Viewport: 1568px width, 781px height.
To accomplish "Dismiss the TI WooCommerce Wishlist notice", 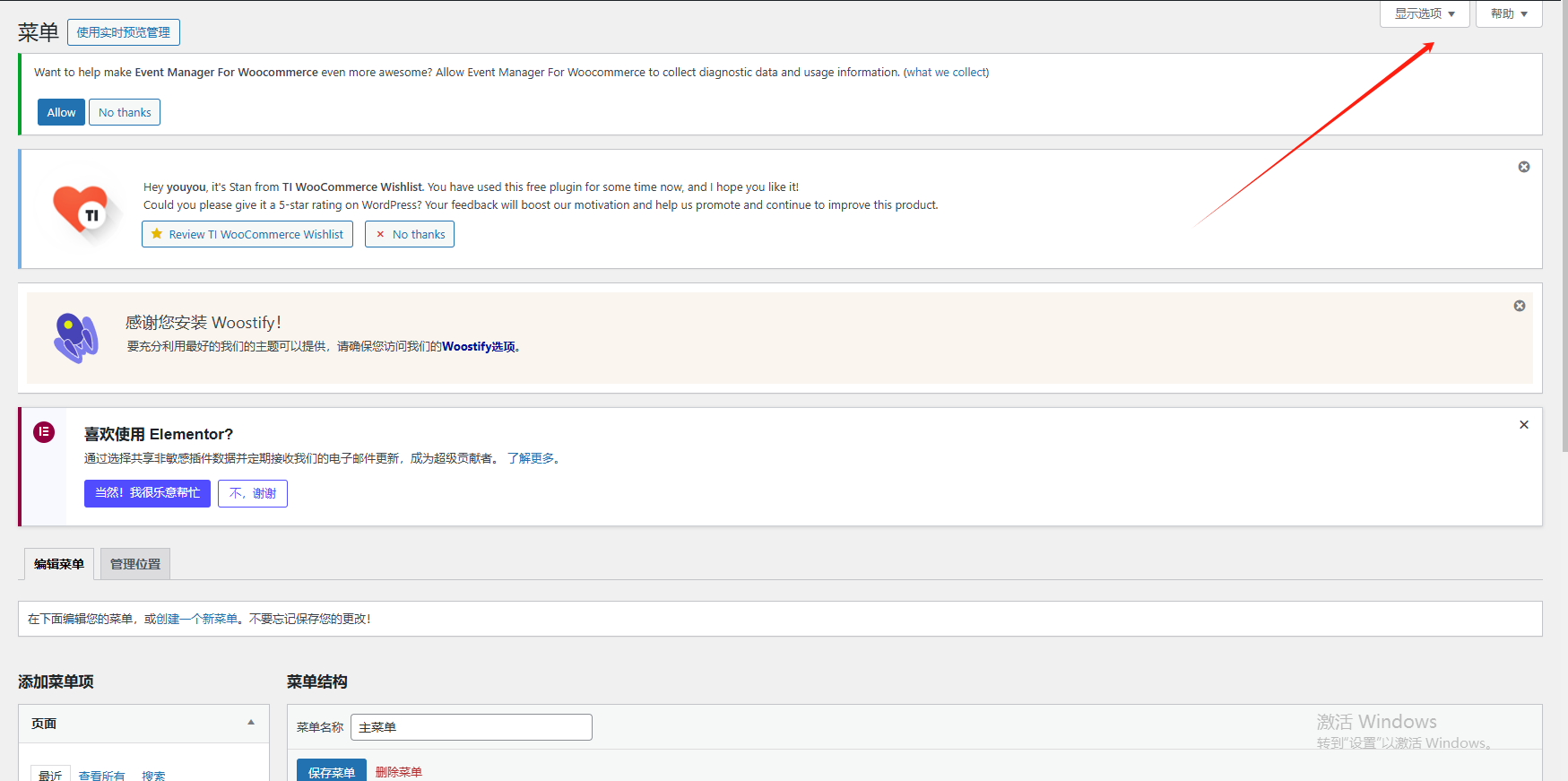I will (1523, 167).
